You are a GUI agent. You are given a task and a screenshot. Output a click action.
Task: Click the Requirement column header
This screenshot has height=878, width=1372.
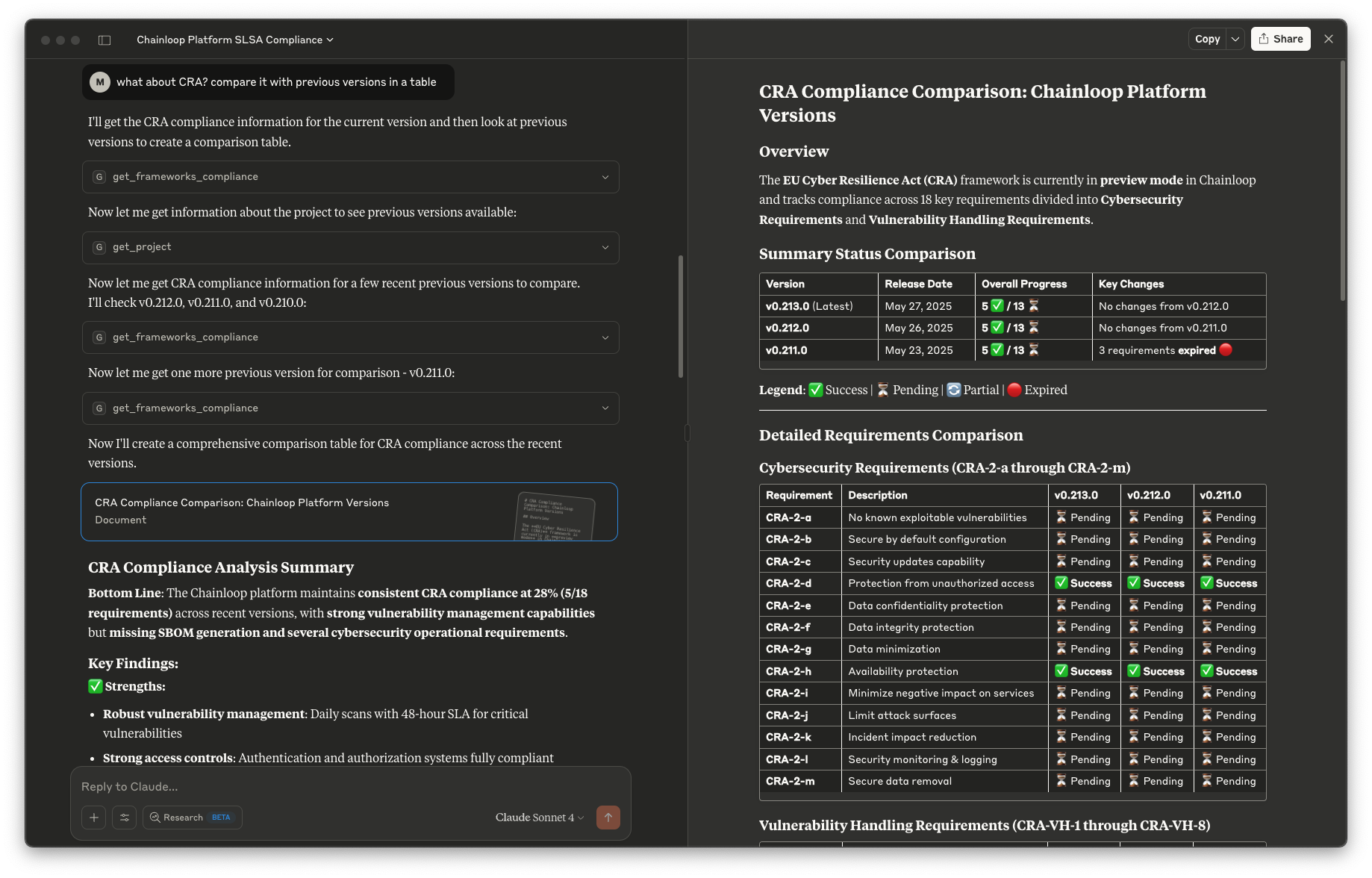point(800,495)
